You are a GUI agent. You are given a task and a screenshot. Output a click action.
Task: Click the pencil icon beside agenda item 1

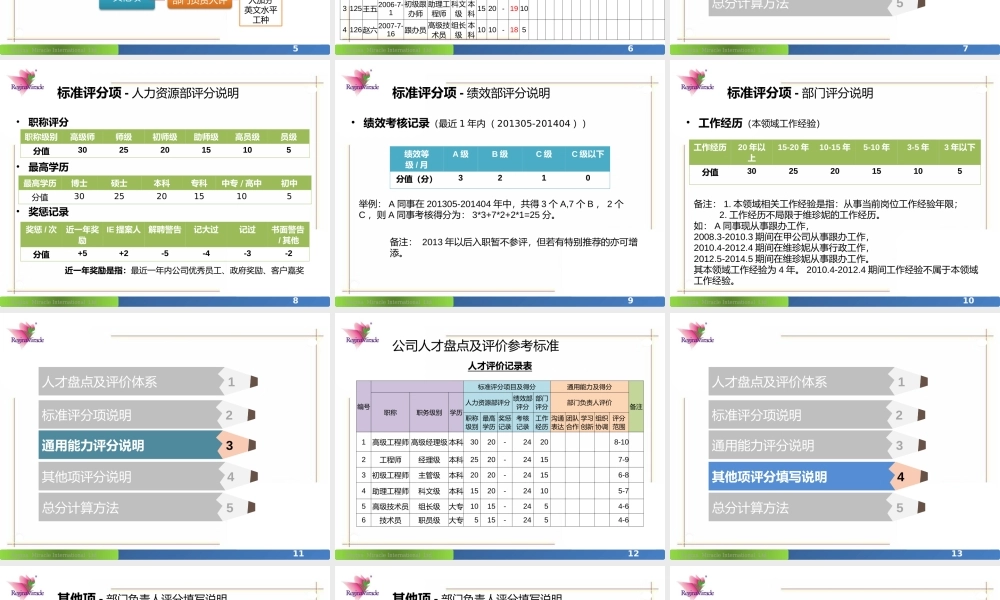pos(251,382)
